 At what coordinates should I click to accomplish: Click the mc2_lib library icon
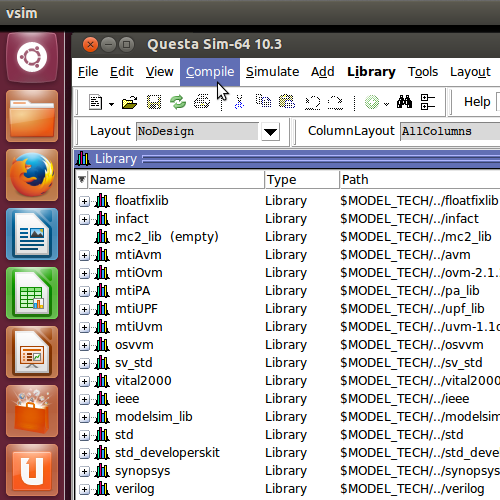[x=102, y=237]
